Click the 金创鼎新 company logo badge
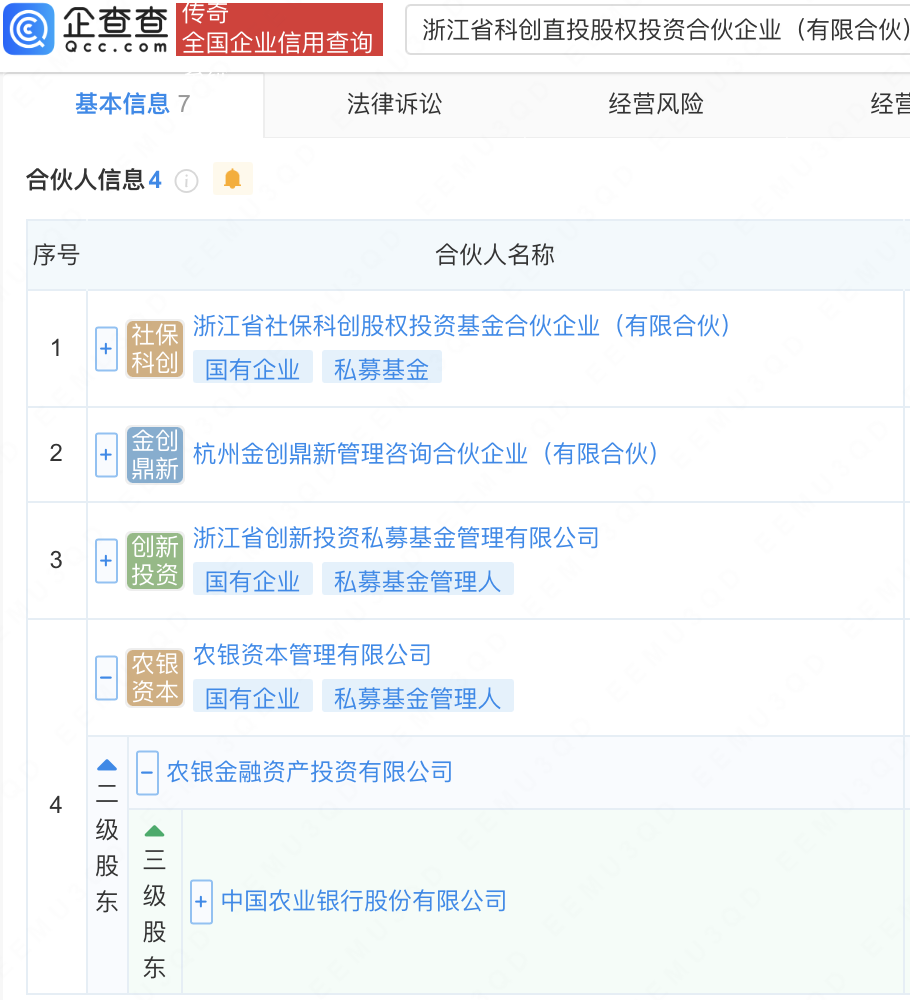The height and width of the screenshot is (1000, 910). tap(155, 455)
